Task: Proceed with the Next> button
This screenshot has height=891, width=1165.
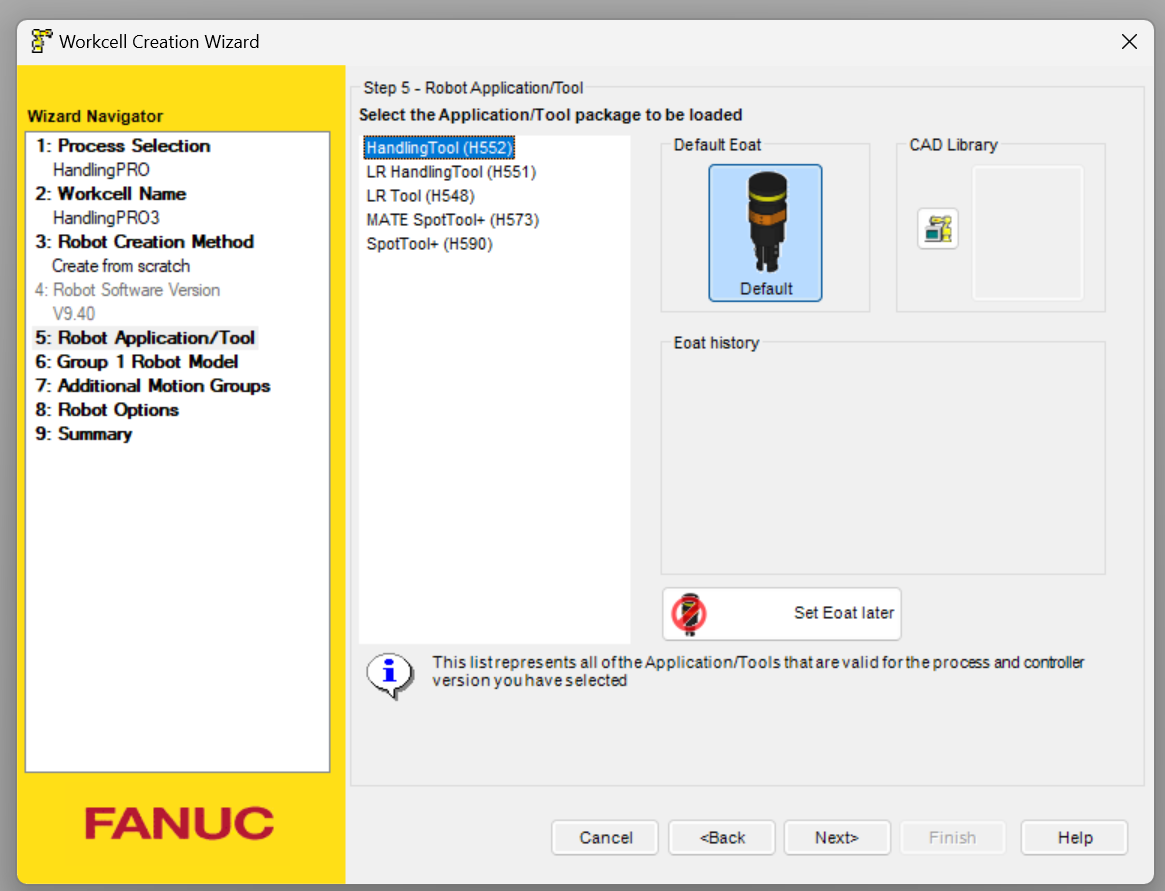Action: (x=837, y=837)
